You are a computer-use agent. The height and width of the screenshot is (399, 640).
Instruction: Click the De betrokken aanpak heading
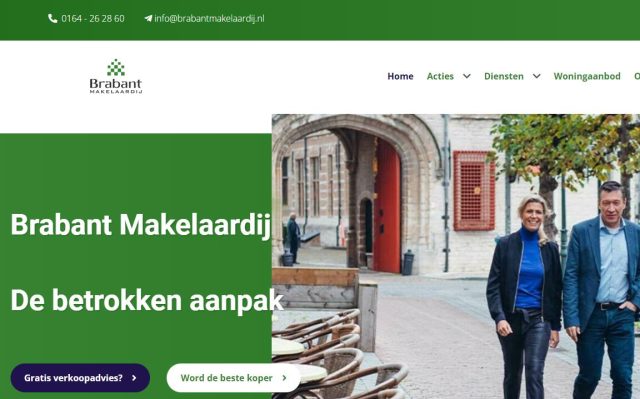[147, 301]
